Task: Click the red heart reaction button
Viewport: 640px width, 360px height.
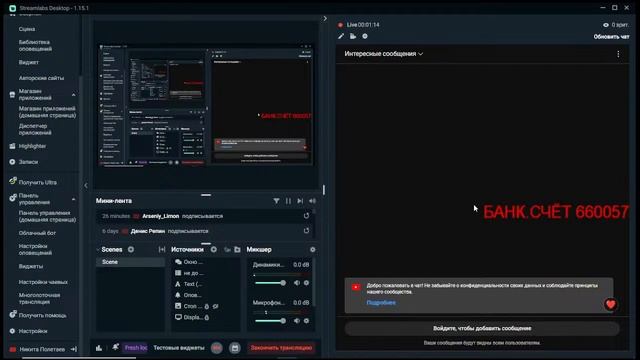Action: point(611,304)
